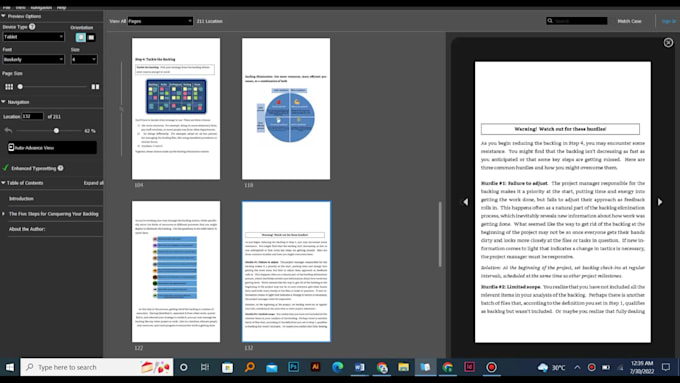Expand The Five Steps chapter entry

pyautogui.click(x=3, y=214)
